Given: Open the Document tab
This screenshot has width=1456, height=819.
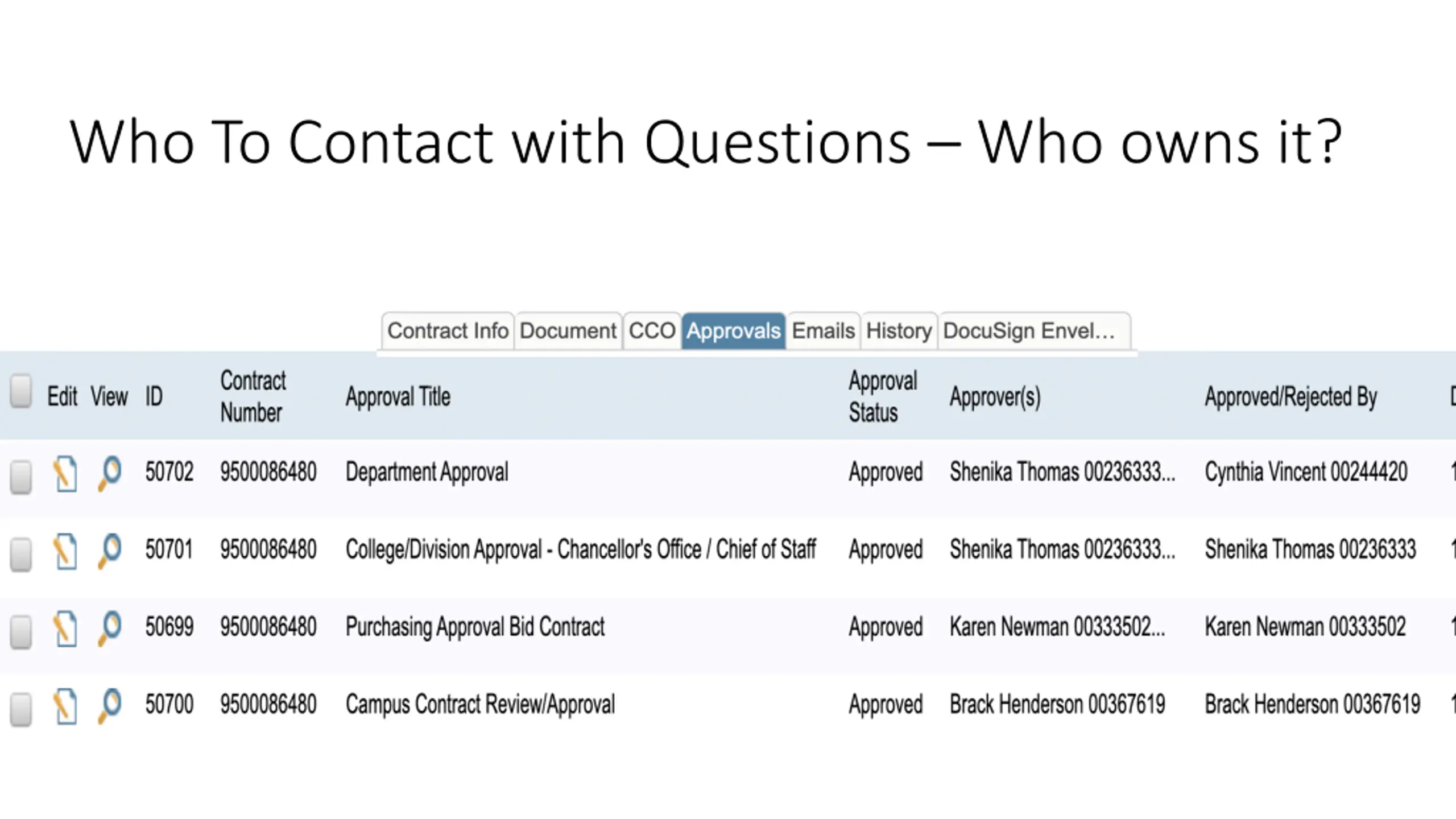Looking at the screenshot, I should [568, 330].
